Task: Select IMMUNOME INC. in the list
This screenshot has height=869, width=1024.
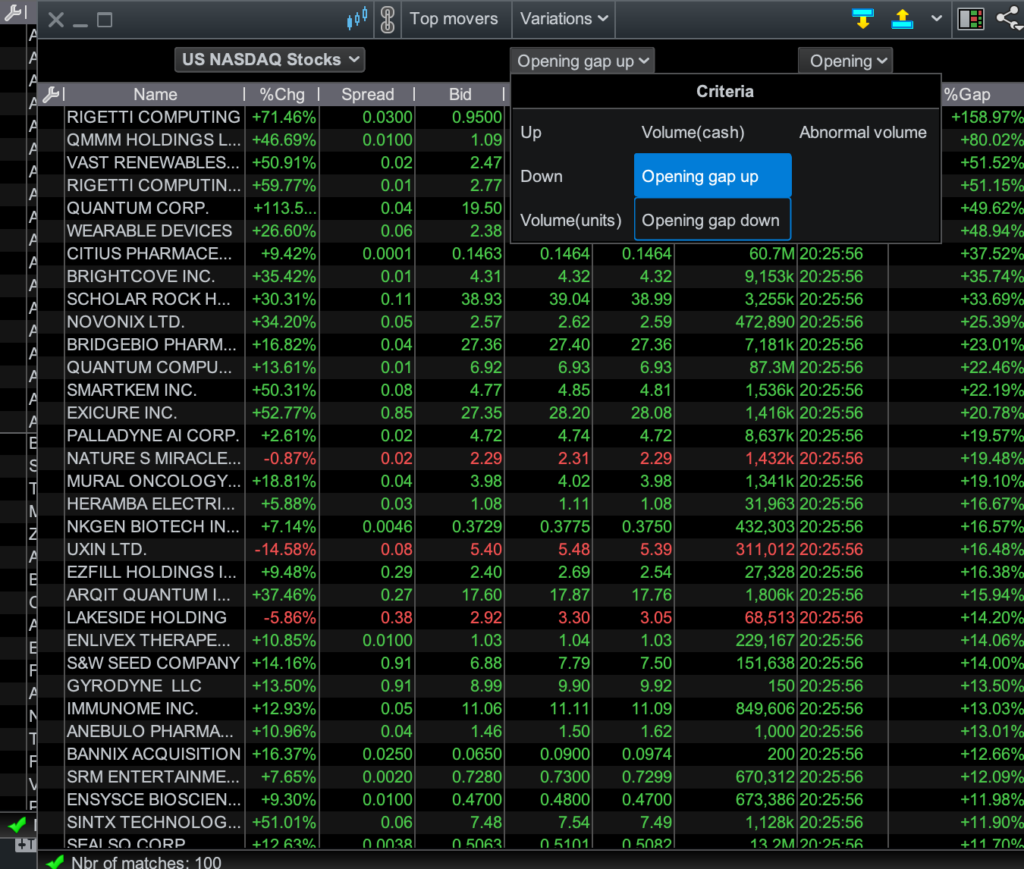Action: [x=133, y=710]
